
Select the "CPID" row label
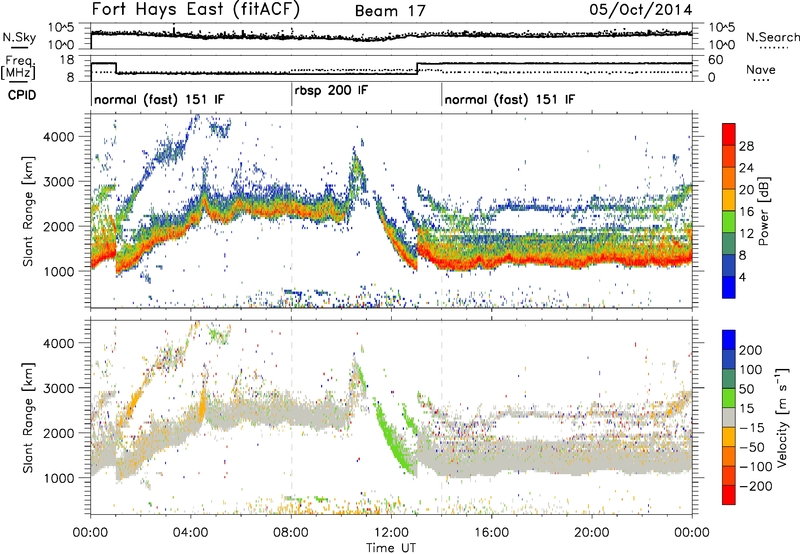22,95
